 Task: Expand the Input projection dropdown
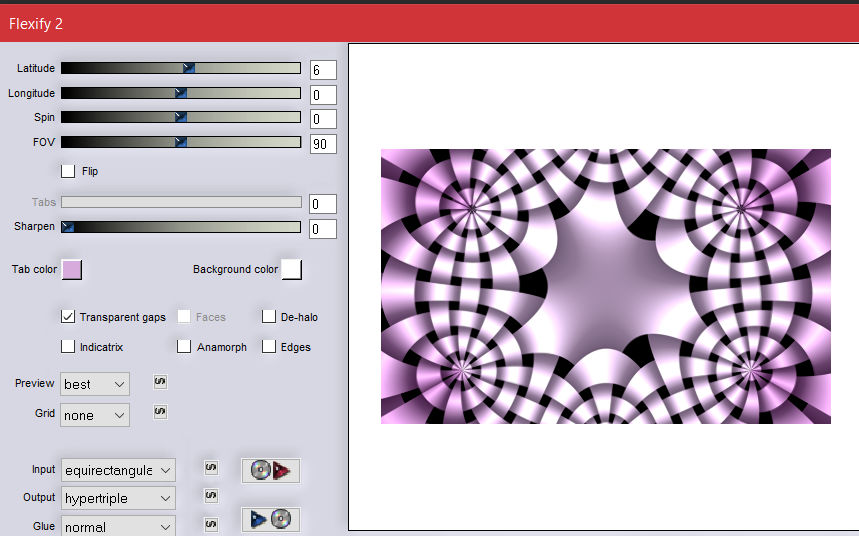(x=118, y=470)
